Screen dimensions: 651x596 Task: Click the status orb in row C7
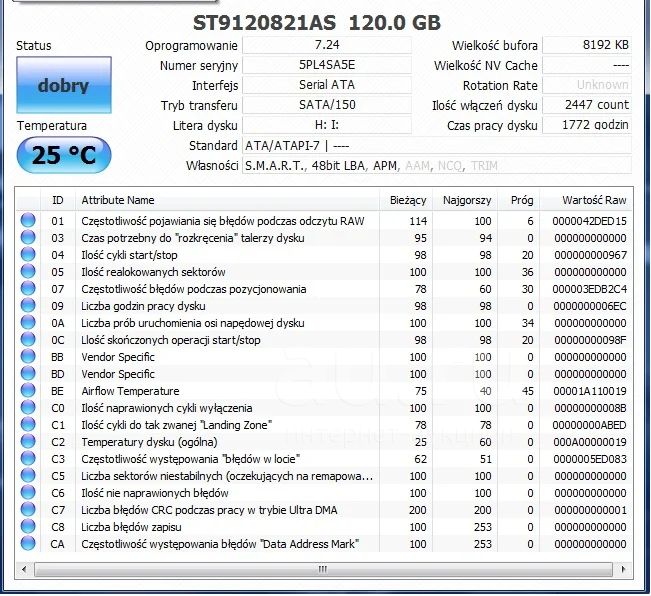(28, 509)
